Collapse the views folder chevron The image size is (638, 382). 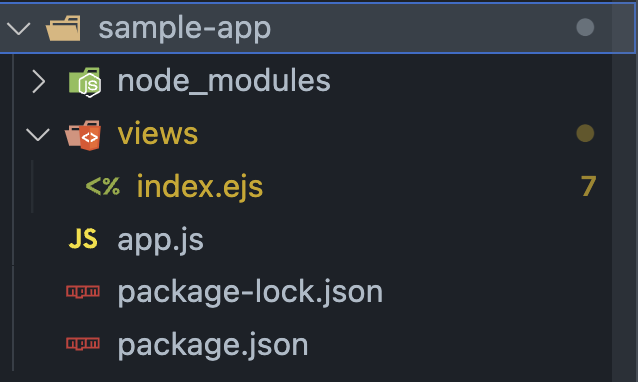coord(37,134)
